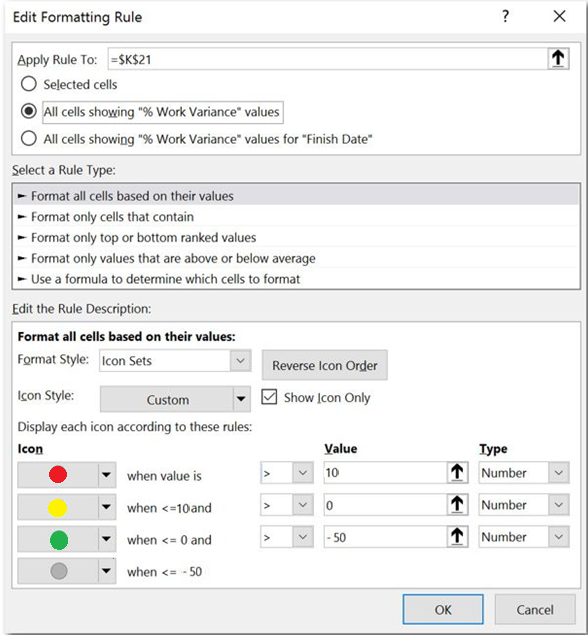
Task: Click the OK button
Action: pyautogui.click(x=443, y=609)
